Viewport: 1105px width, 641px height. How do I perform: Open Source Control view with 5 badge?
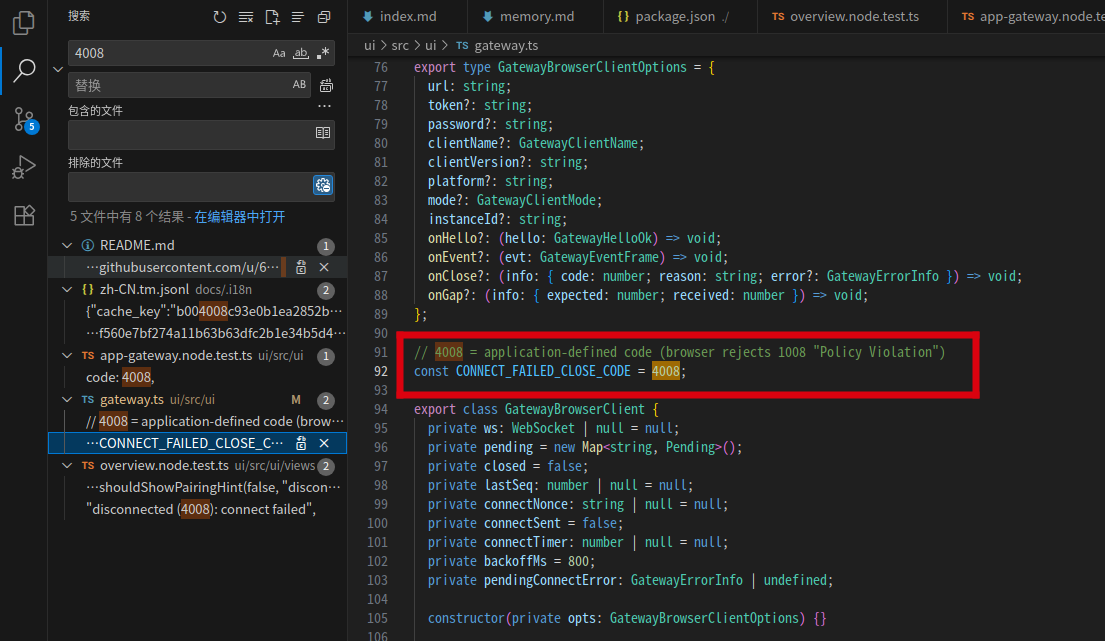(x=24, y=120)
